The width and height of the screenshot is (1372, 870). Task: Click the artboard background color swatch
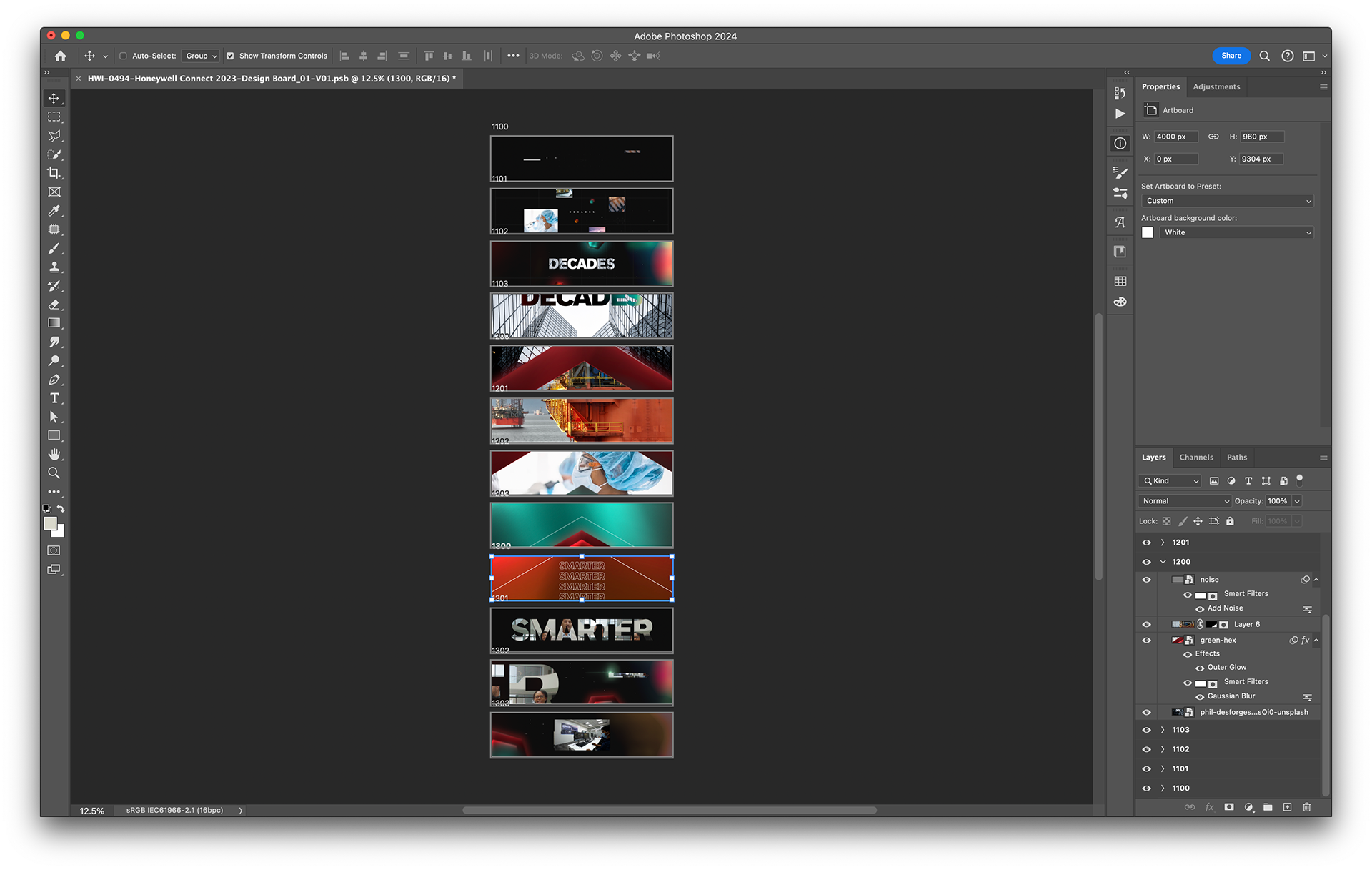pyautogui.click(x=1148, y=232)
